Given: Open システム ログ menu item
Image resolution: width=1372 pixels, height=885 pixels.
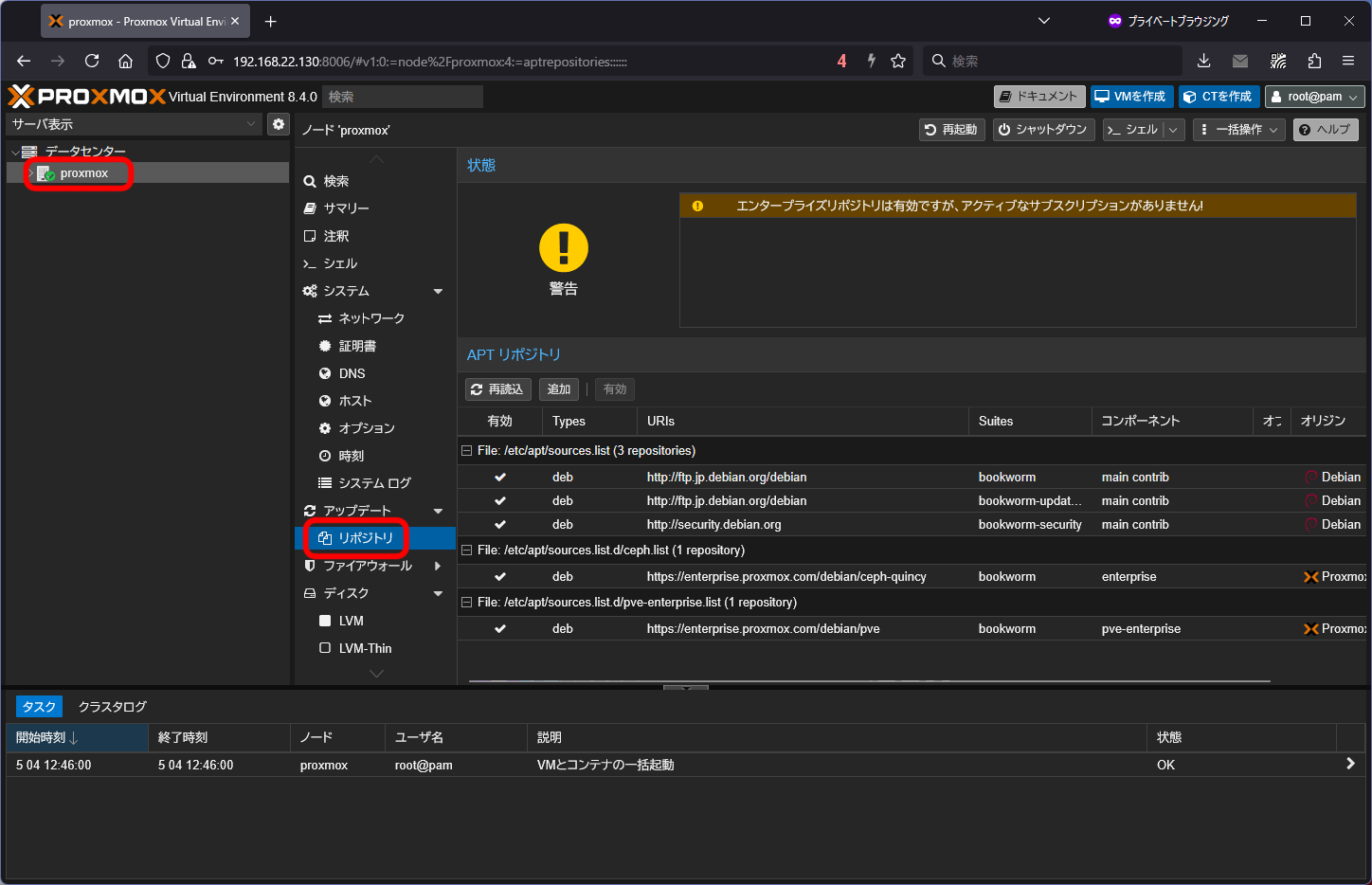Looking at the screenshot, I should coord(375,483).
